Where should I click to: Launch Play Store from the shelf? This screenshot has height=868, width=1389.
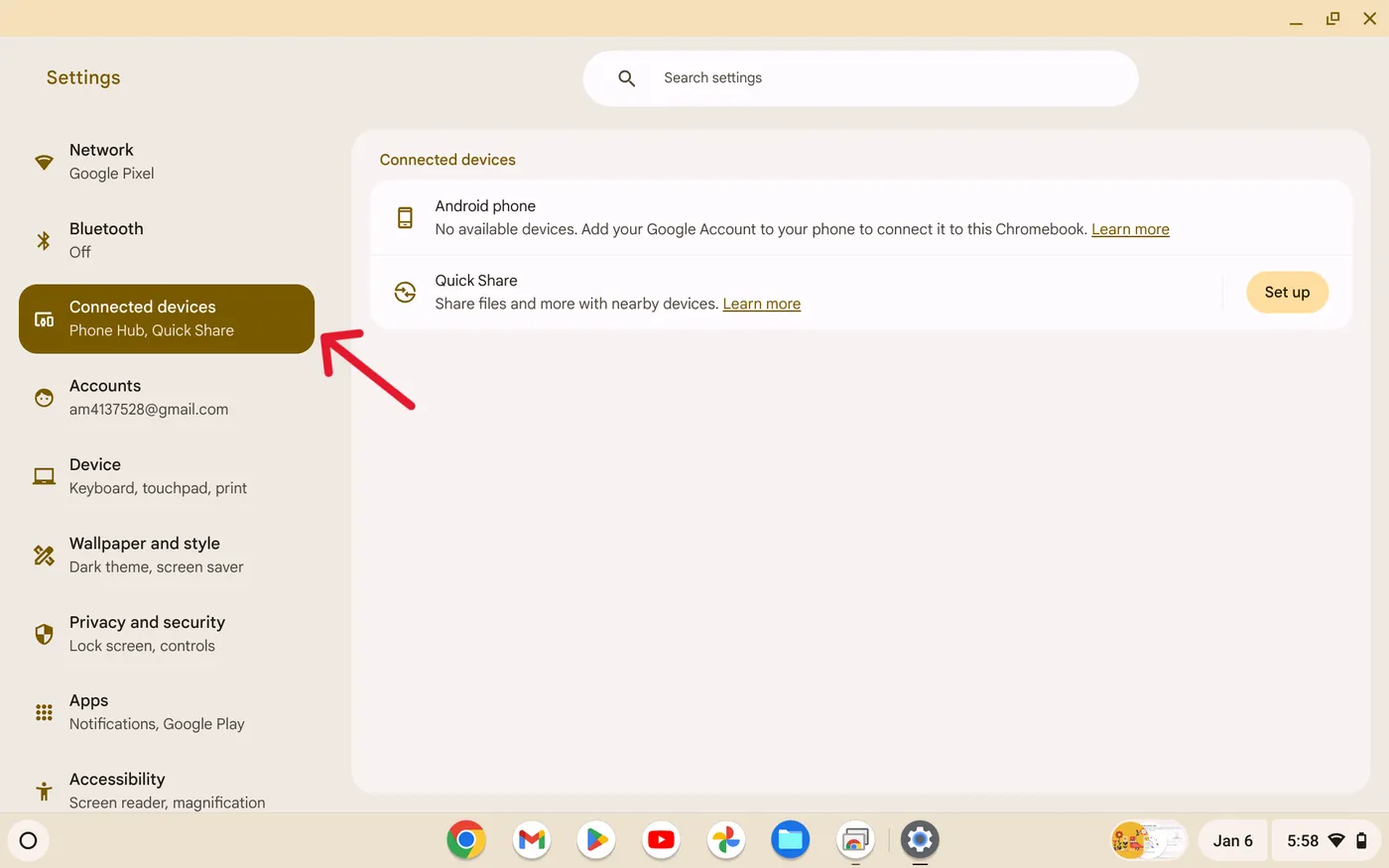tap(596, 840)
